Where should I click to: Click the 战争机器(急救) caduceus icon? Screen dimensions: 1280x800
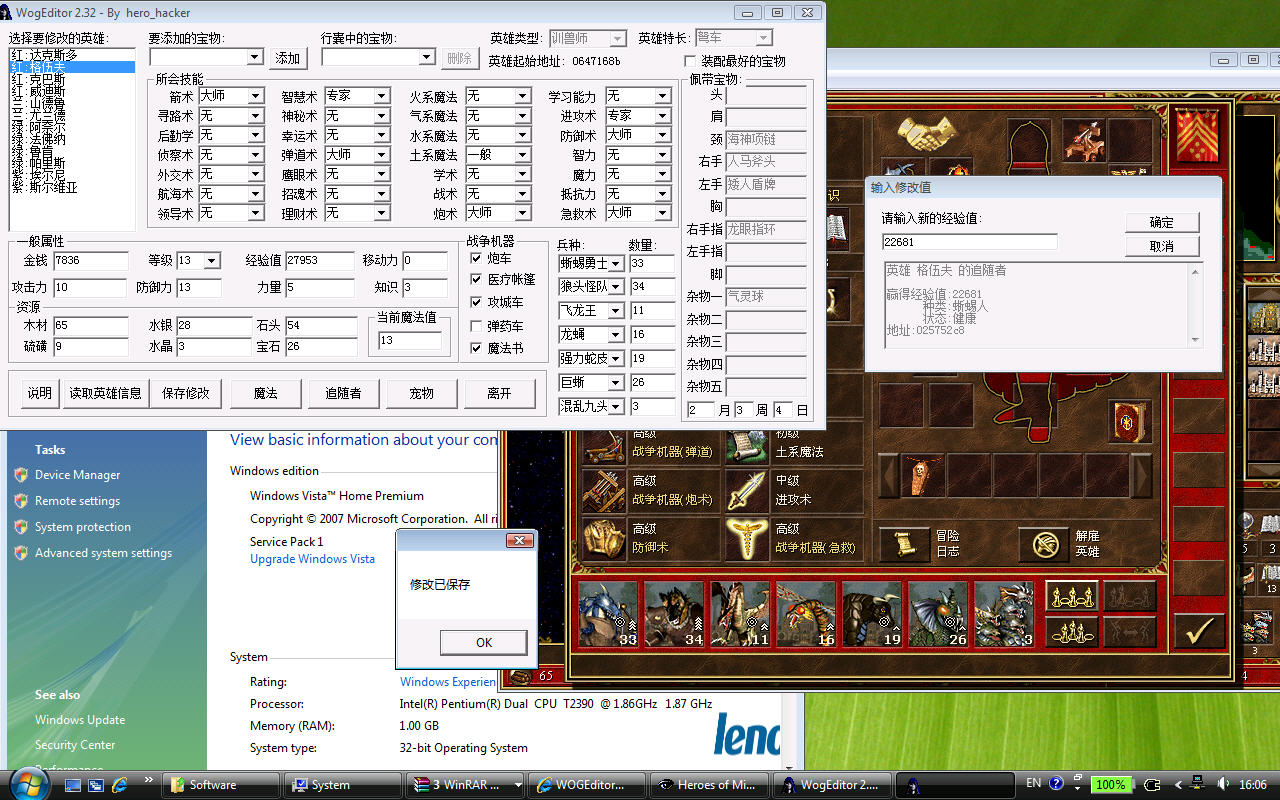[747, 538]
